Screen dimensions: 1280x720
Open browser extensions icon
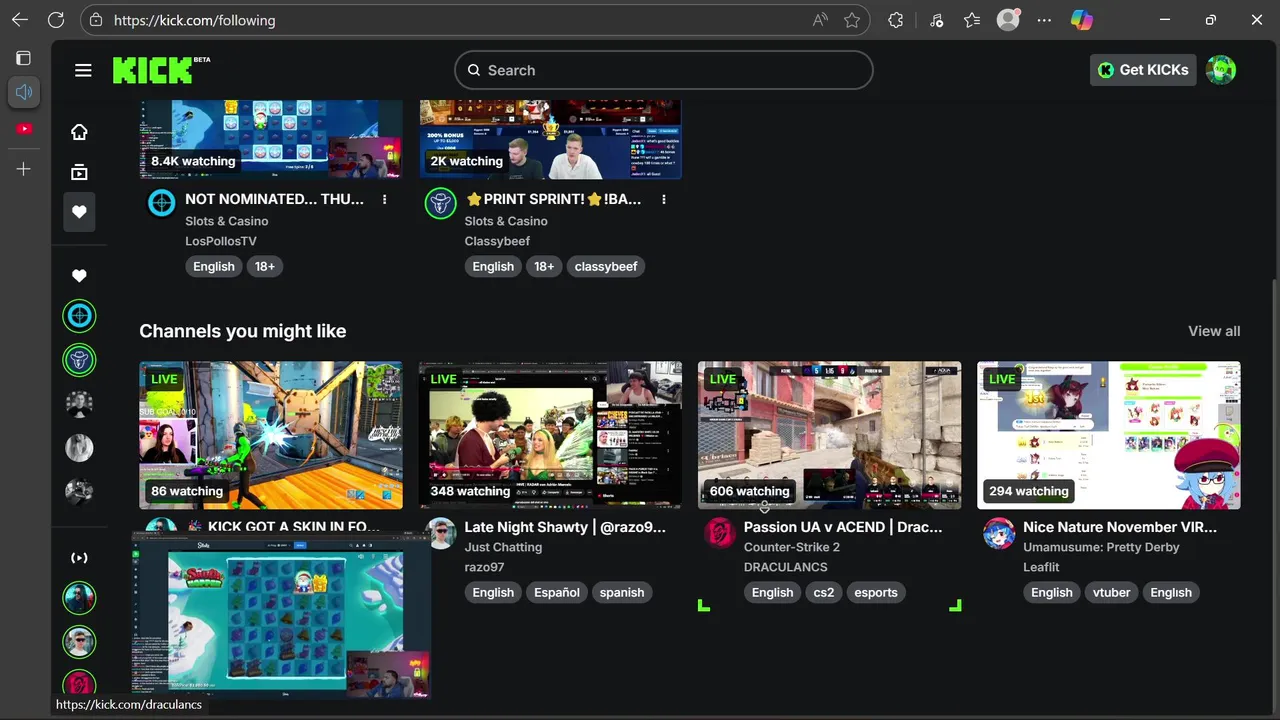896,20
